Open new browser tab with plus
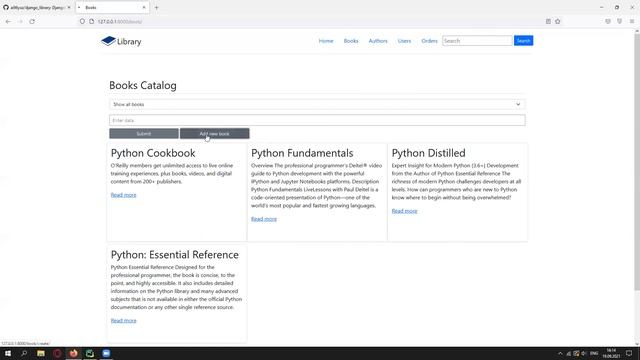 coord(156,7)
